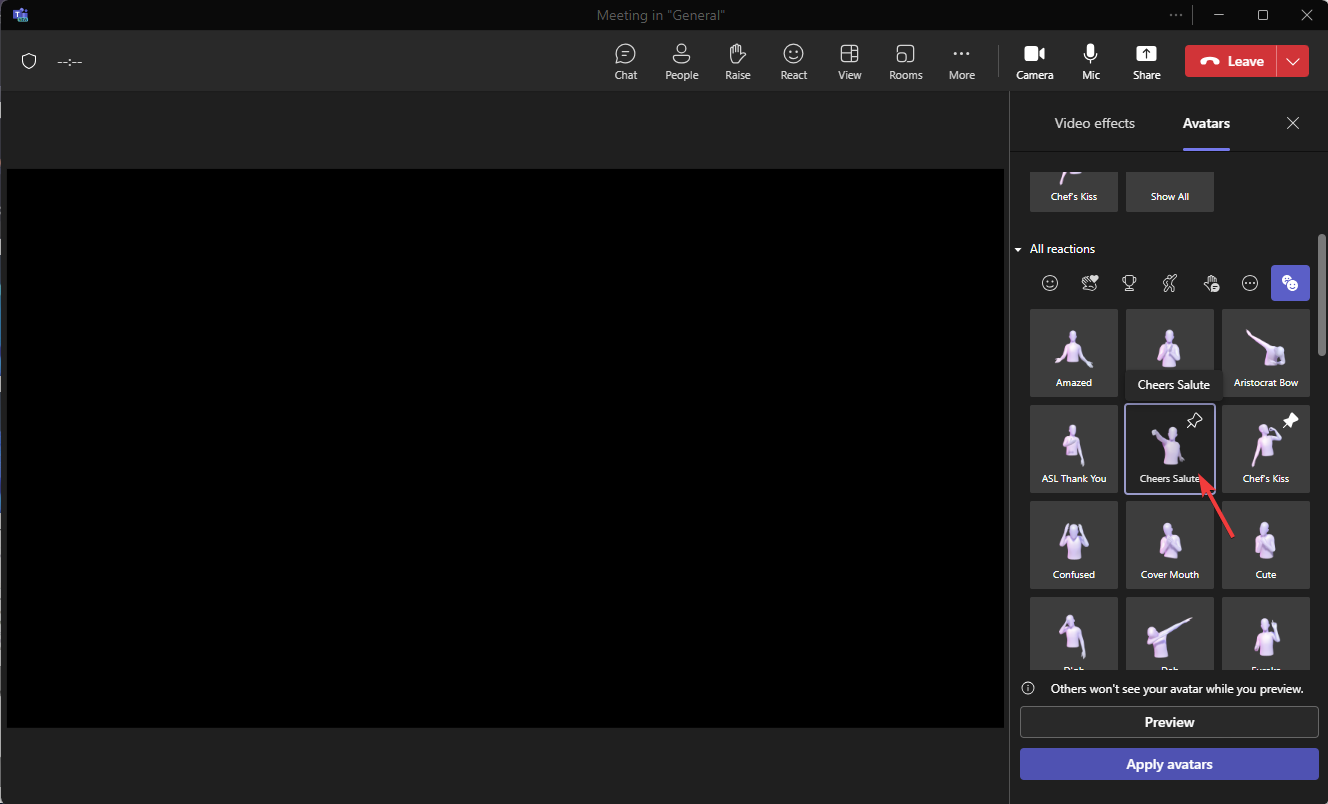Unpin Chef's Kiss in All reactions grid
Image resolution: width=1328 pixels, height=804 pixels.
coord(1290,422)
